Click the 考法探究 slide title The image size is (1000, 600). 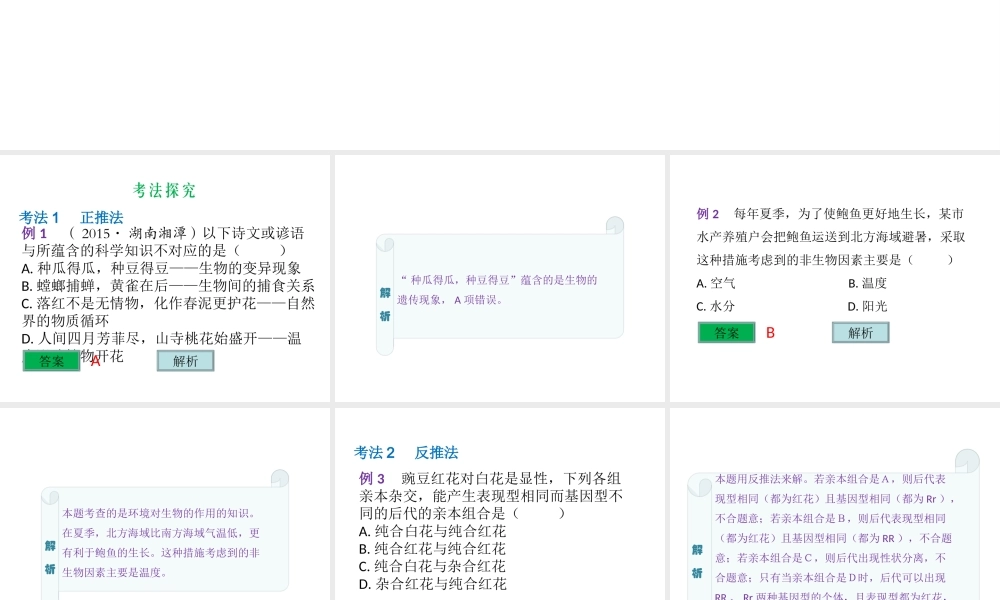tap(165, 190)
